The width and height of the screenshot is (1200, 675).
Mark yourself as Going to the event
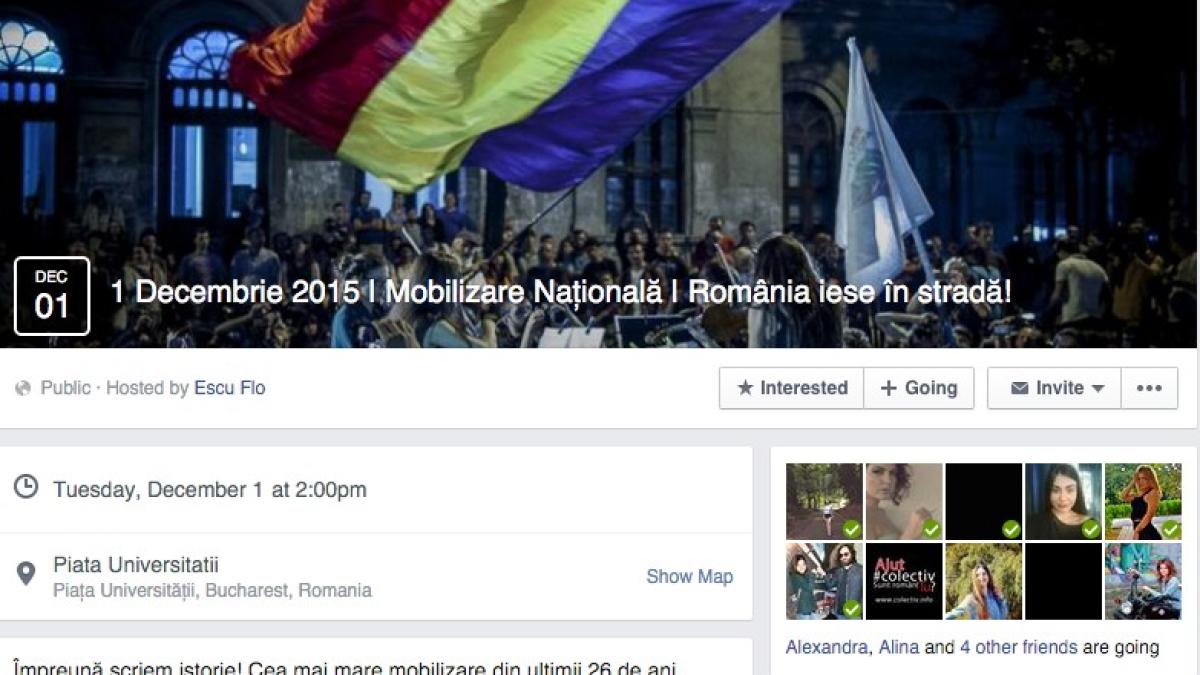click(x=918, y=388)
